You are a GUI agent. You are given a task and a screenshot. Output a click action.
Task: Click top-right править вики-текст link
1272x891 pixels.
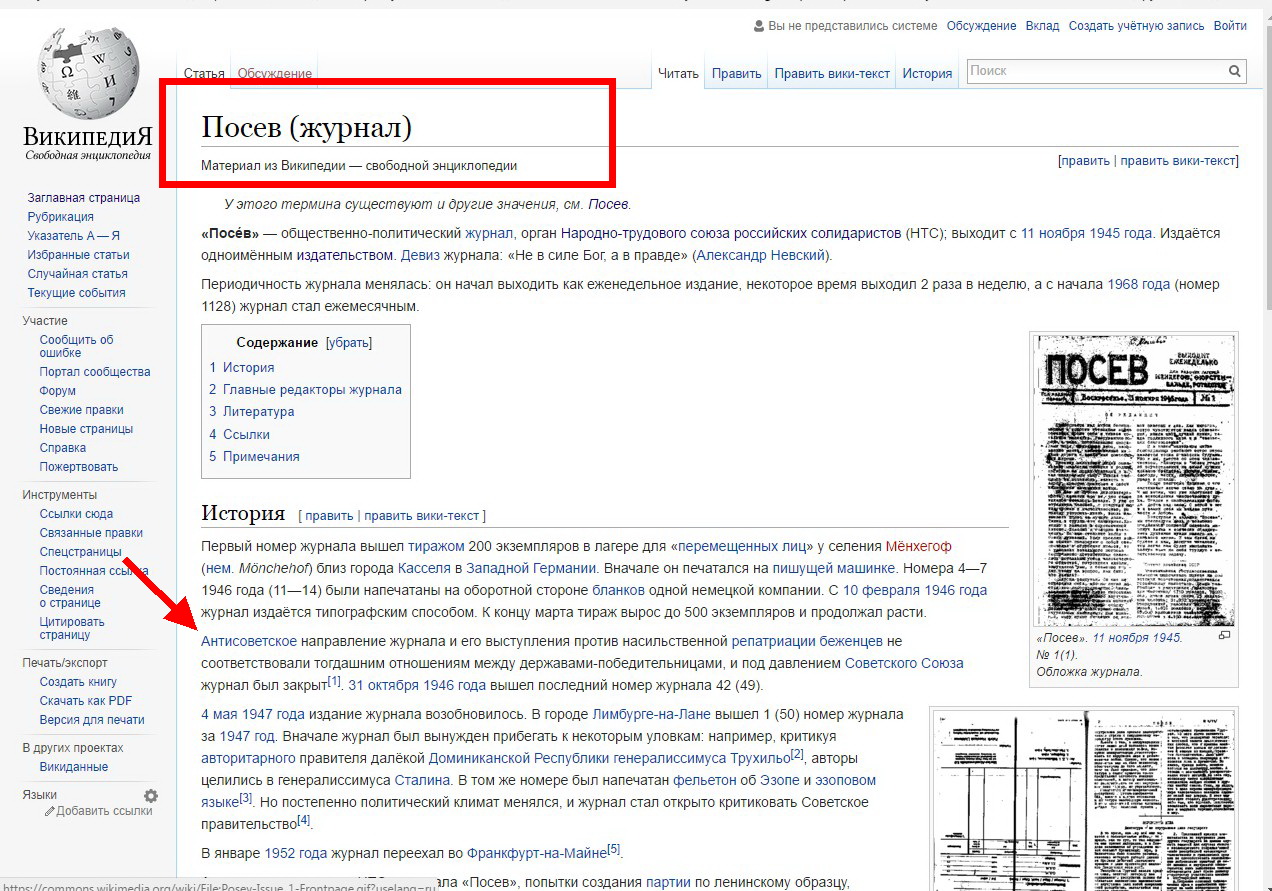pos(1178,161)
